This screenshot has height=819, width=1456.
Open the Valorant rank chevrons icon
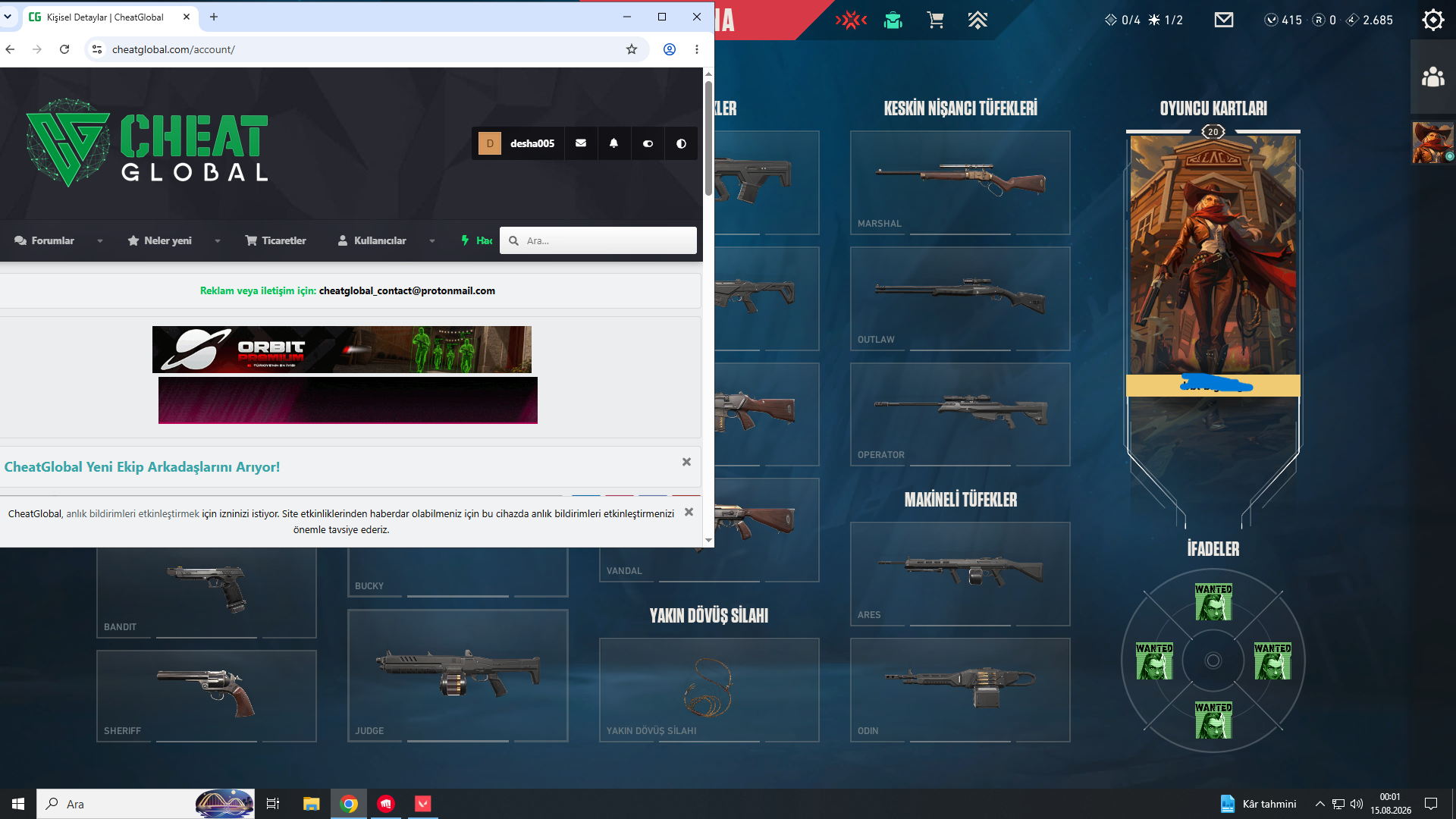click(x=977, y=20)
